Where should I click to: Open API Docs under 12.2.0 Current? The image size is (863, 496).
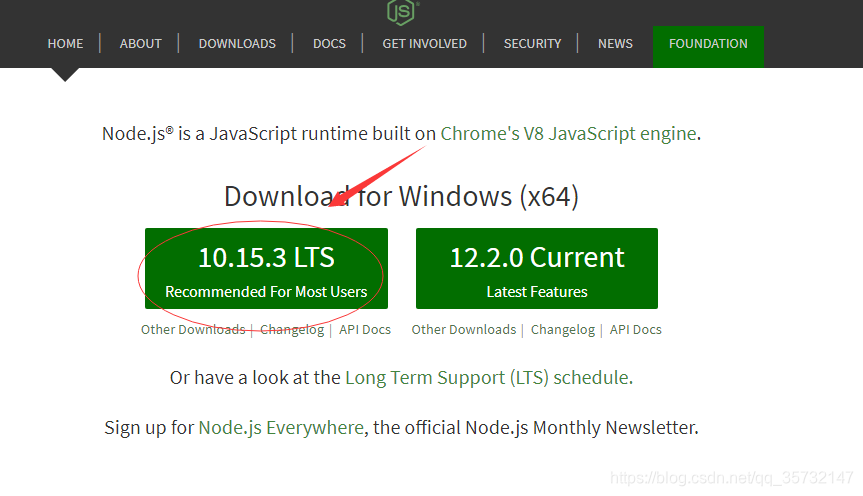(636, 329)
